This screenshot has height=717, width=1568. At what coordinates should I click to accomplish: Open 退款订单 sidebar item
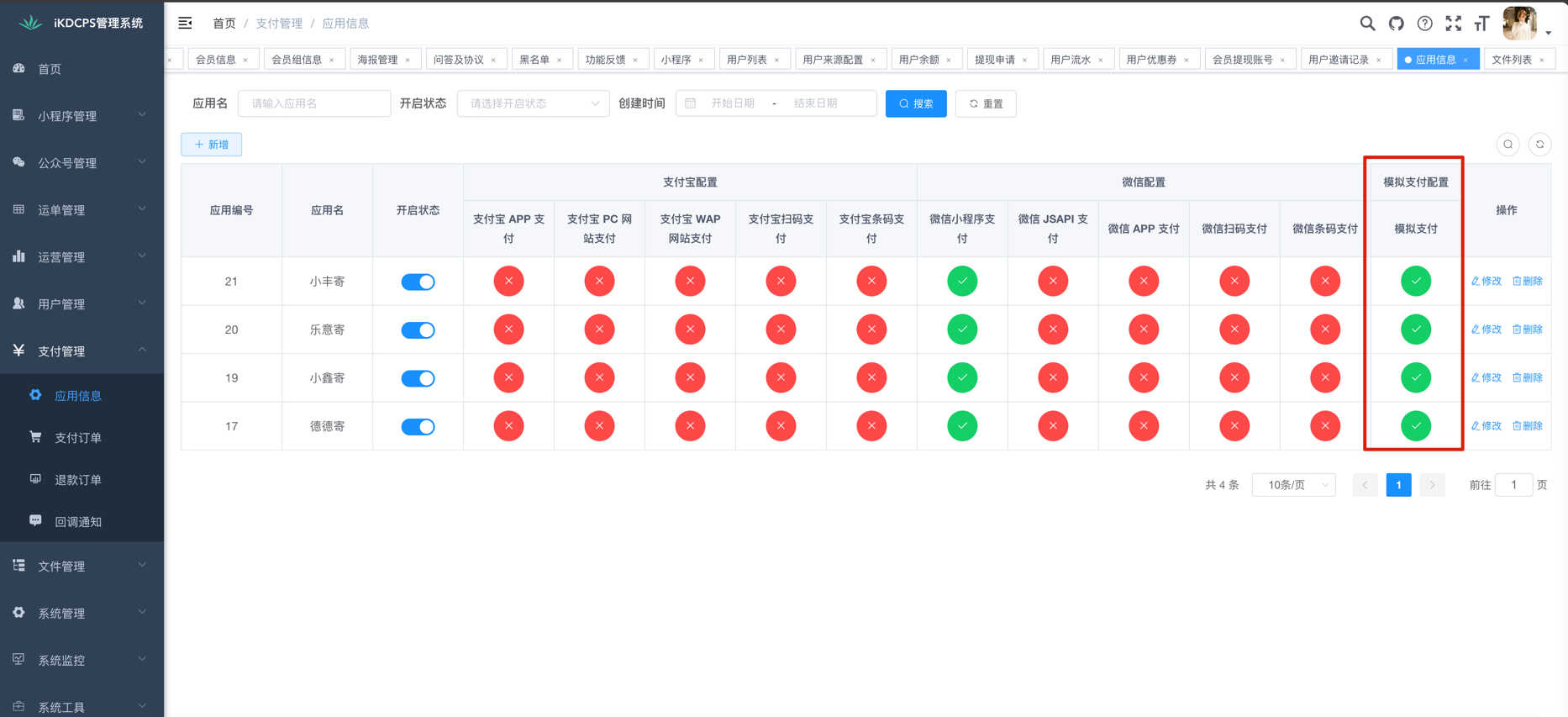point(82,480)
